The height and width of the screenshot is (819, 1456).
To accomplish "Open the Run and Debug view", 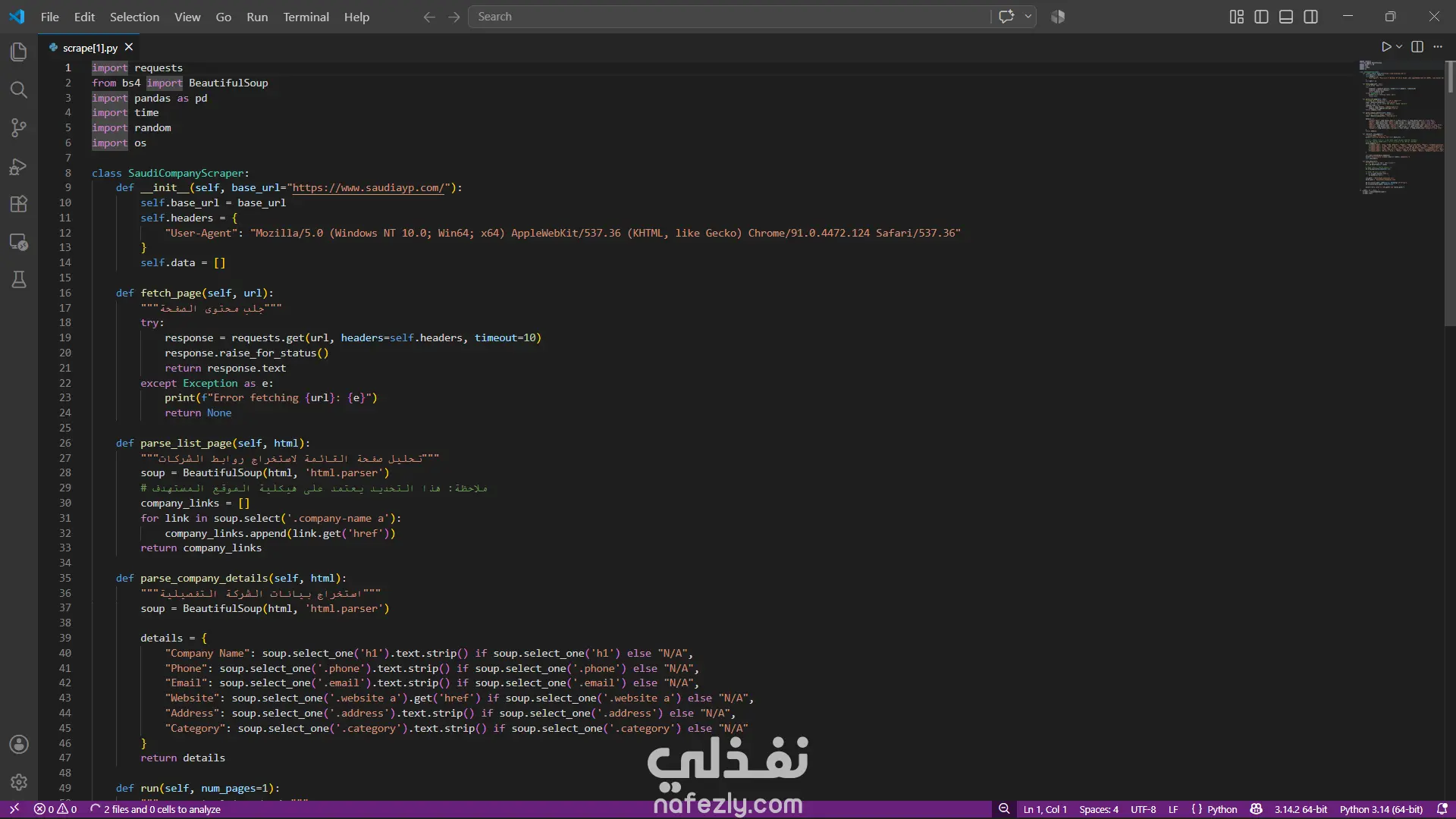I will [19, 166].
